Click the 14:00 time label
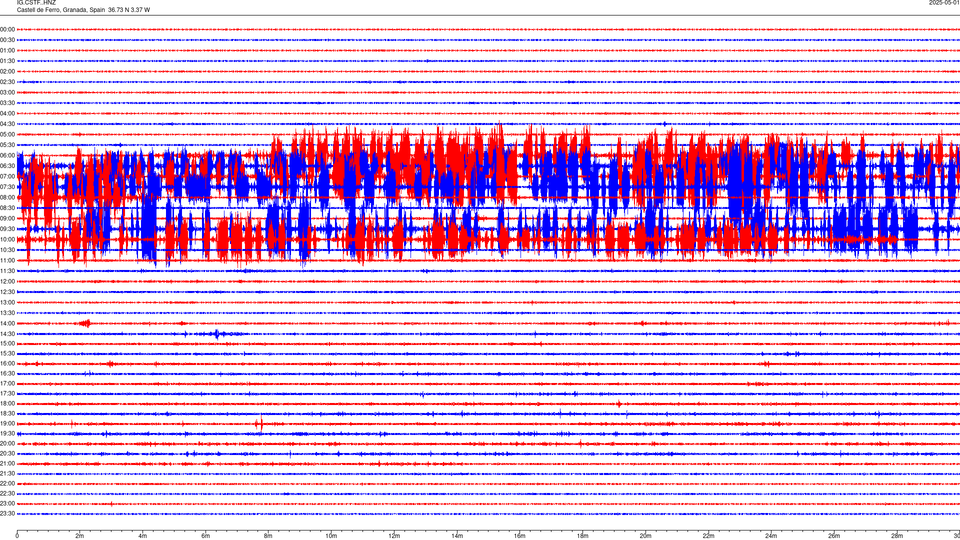Viewport: 960px width, 540px height. [7, 323]
